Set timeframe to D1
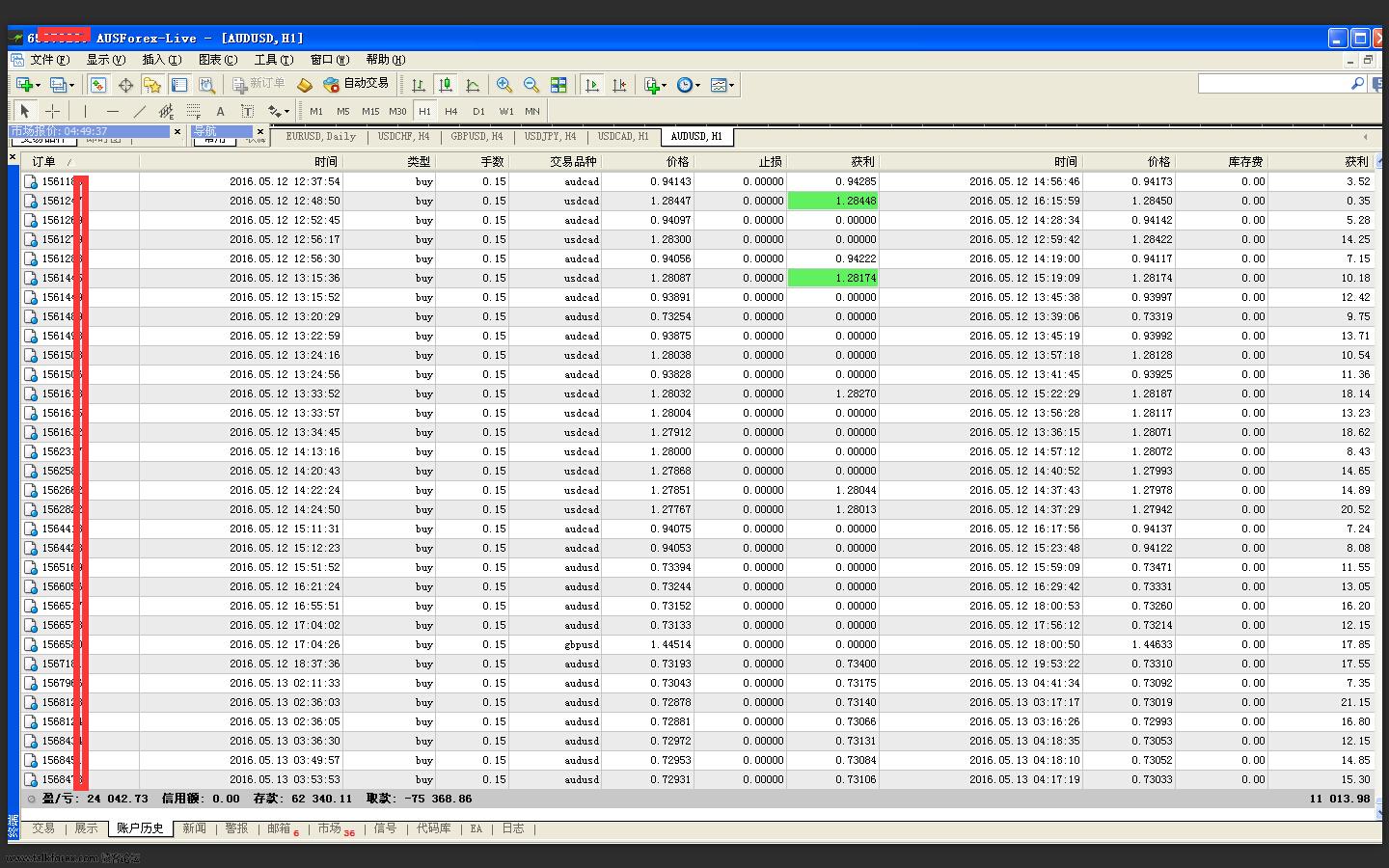 coord(478,111)
